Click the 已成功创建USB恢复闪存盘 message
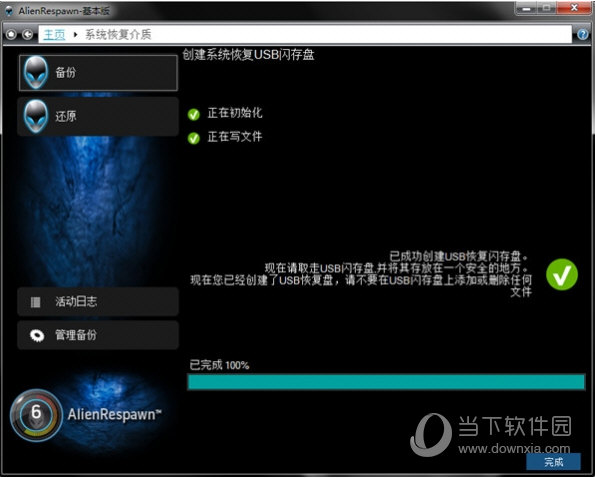The image size is (595, 478). click(x=458, y=256)
